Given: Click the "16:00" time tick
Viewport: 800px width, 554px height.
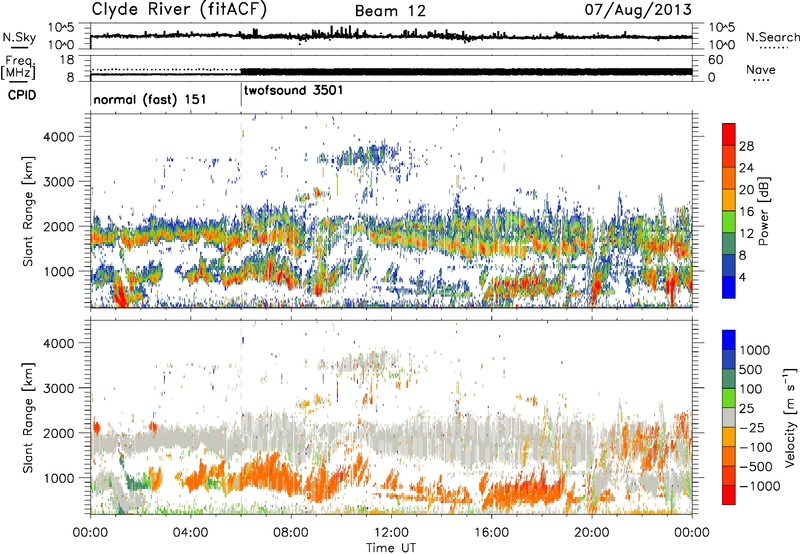Looking at the screenshot, I should click(x=491, y=533).
